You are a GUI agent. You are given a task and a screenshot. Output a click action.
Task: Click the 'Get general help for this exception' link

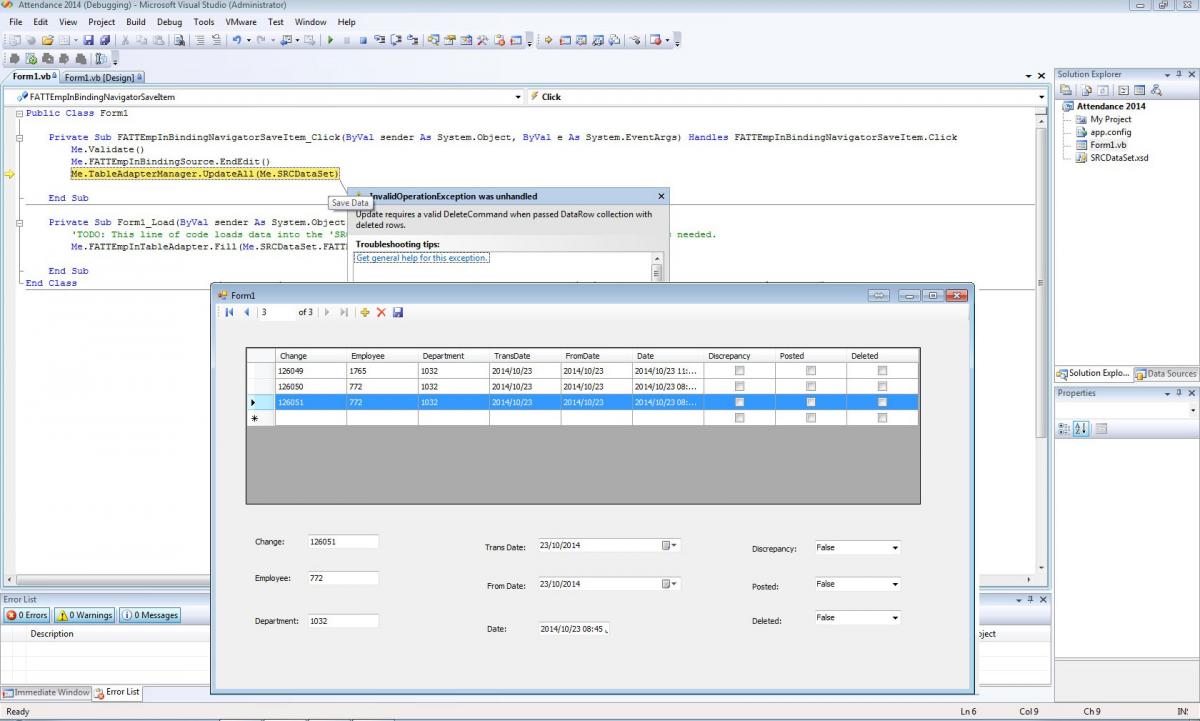pos(423,258)
